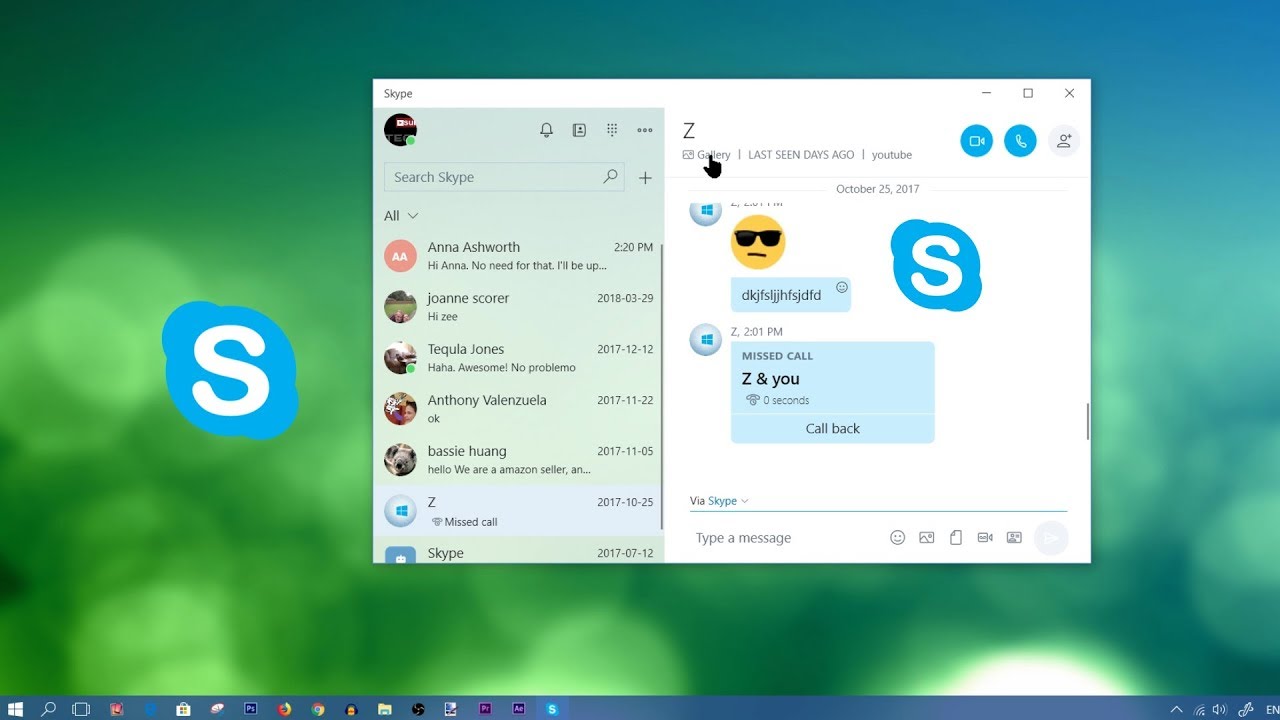The width and height of the screenshot is (1280, 720).
Task: Open the Gallery link under Z
Action: click(706, 155)
